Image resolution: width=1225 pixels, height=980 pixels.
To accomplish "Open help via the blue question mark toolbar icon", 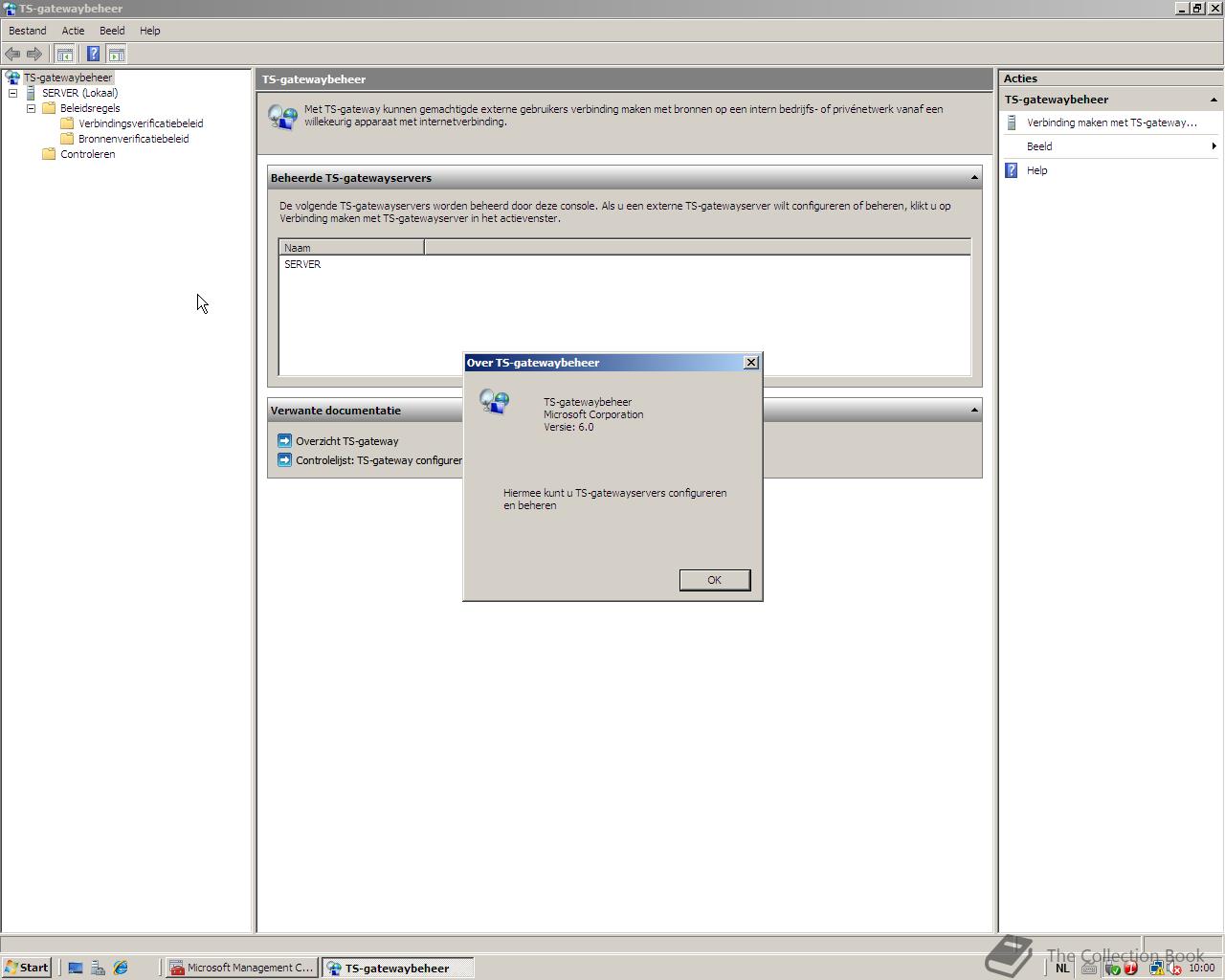I will (x=93, y=55).
